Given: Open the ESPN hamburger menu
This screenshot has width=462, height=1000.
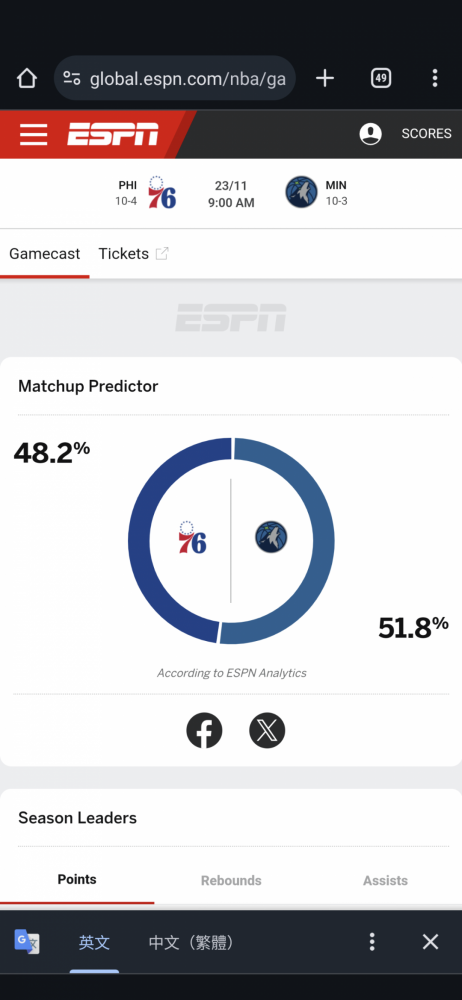Looking at the screenshot, I should pos(33,135).
